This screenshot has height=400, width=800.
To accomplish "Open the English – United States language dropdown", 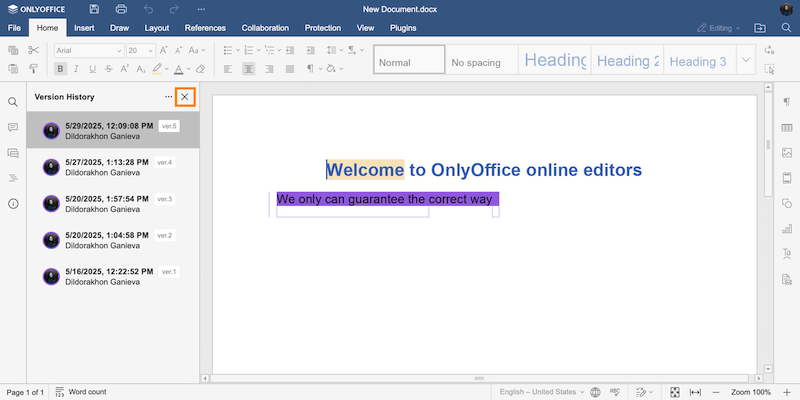I will 539,392.
